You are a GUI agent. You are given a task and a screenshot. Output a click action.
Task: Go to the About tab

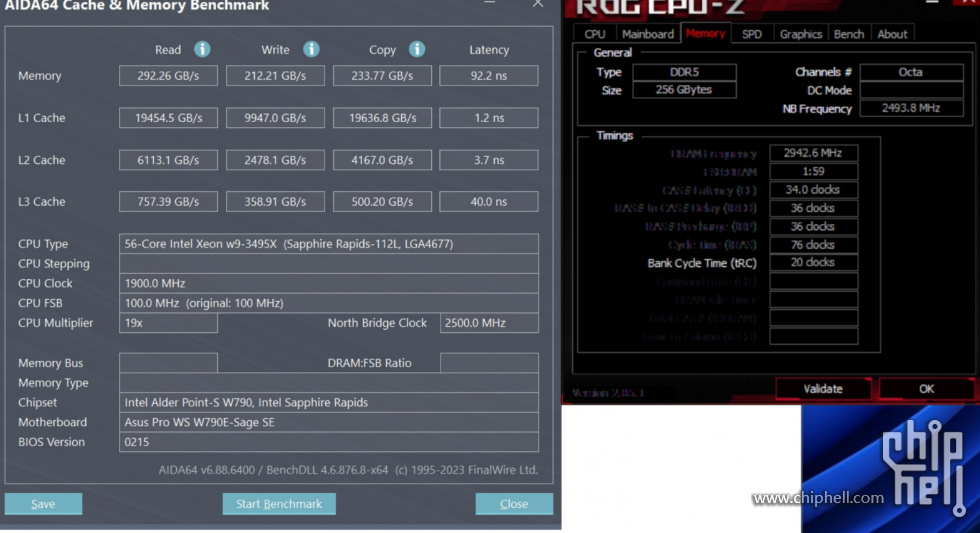click(892, 34)
